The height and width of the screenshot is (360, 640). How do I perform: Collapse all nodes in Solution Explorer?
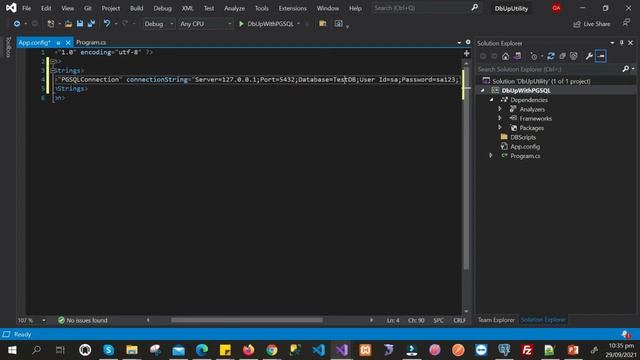562,56
